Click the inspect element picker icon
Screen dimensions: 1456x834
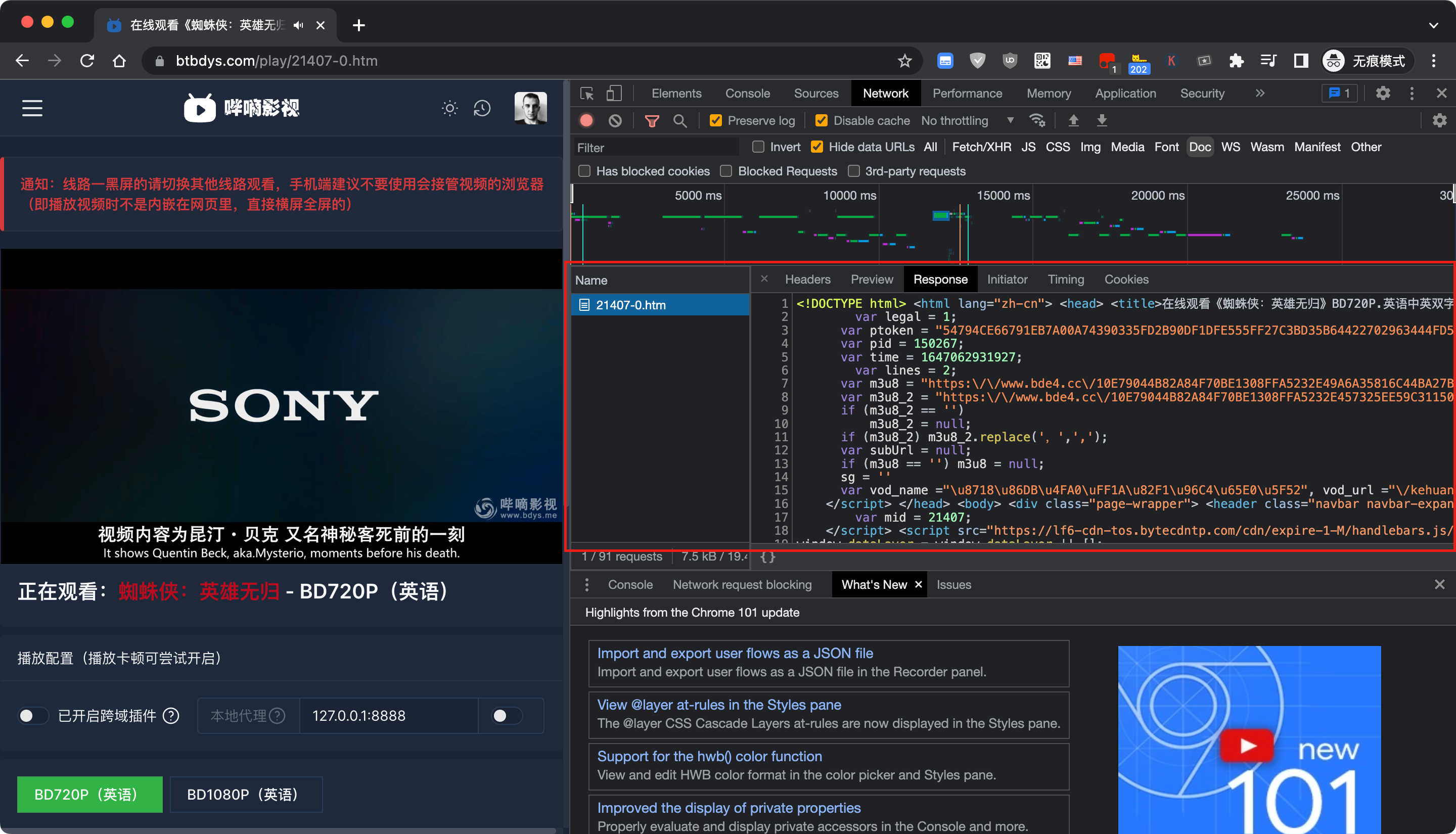(586, 94)
